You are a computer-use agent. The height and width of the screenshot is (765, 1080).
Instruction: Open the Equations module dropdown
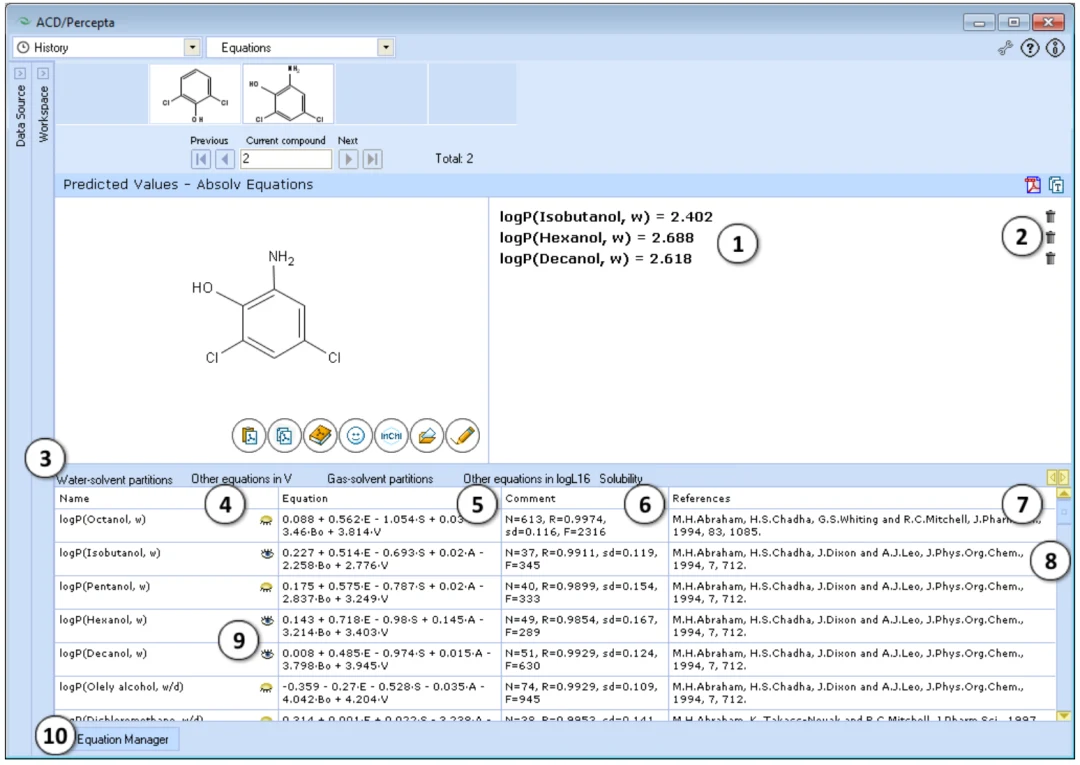point(386,48)
